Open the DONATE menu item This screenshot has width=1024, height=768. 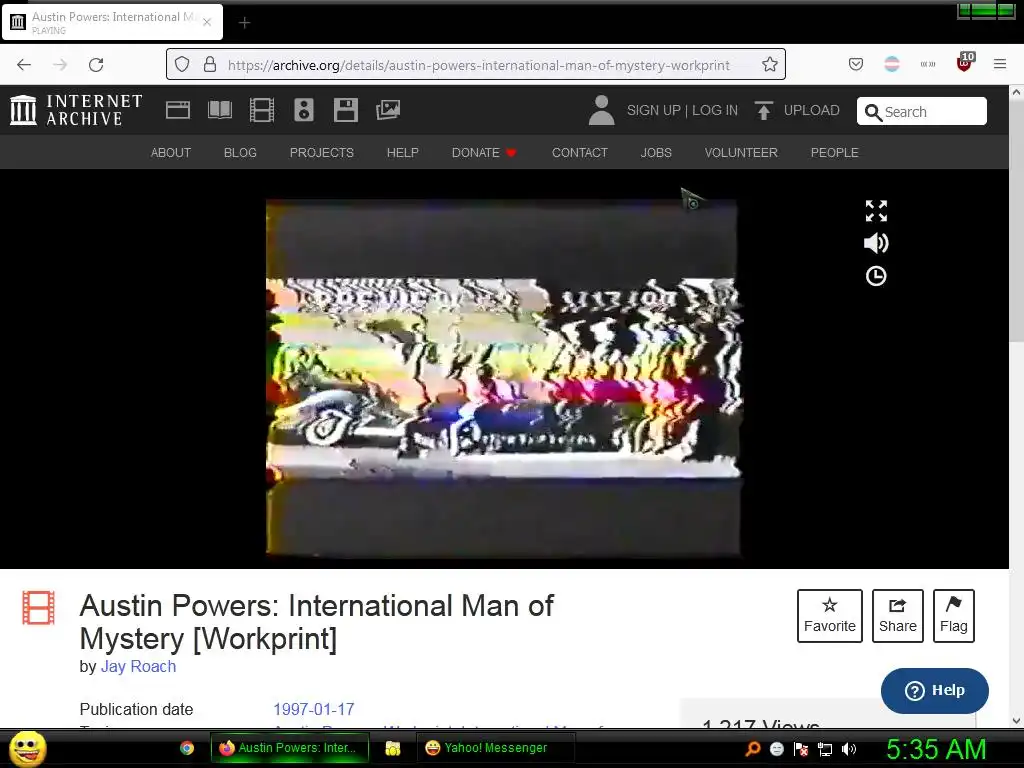484,152
